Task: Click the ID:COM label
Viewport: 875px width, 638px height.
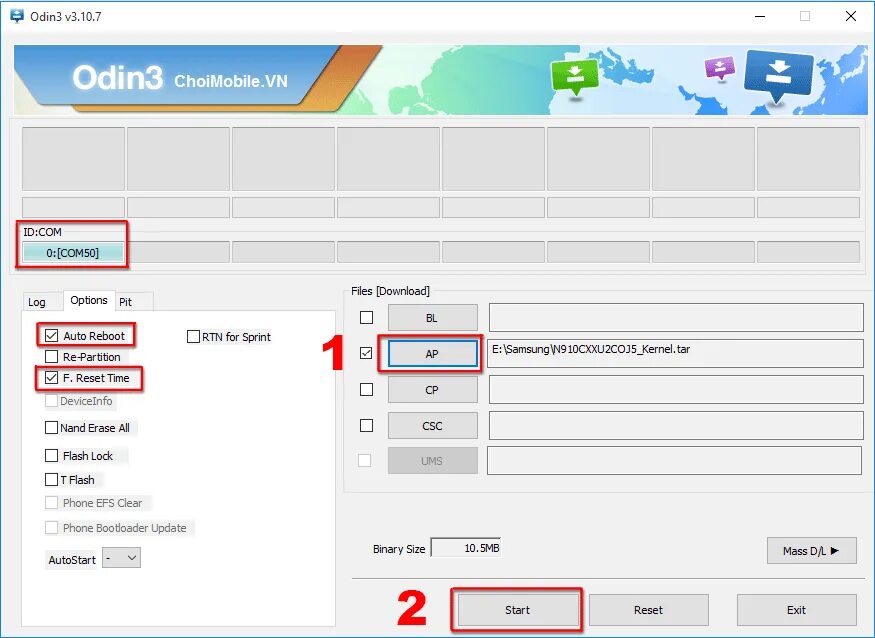Action: (x=42, y=232)
